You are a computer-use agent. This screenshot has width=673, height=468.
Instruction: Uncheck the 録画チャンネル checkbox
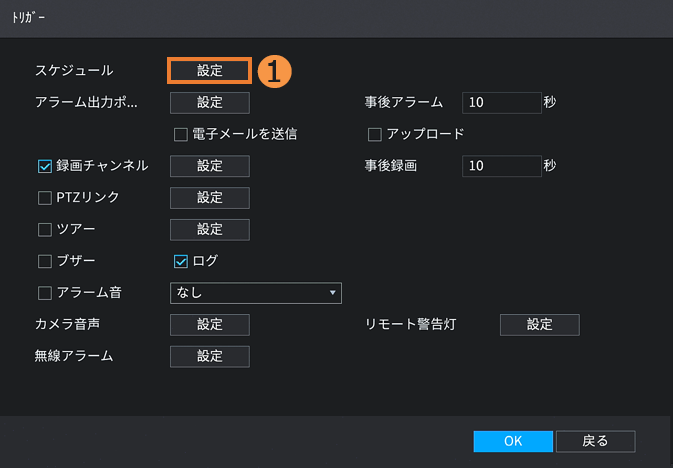point(44,166)
